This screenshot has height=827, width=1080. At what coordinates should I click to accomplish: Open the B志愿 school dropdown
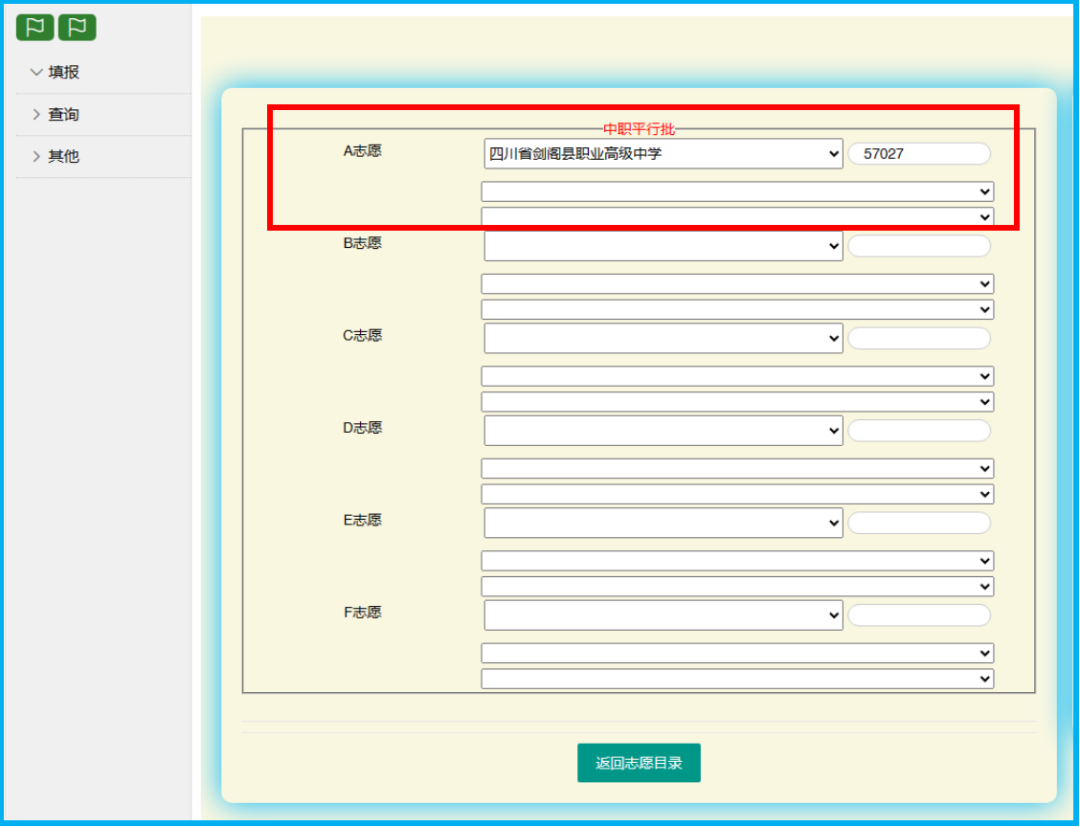point(663,246)
